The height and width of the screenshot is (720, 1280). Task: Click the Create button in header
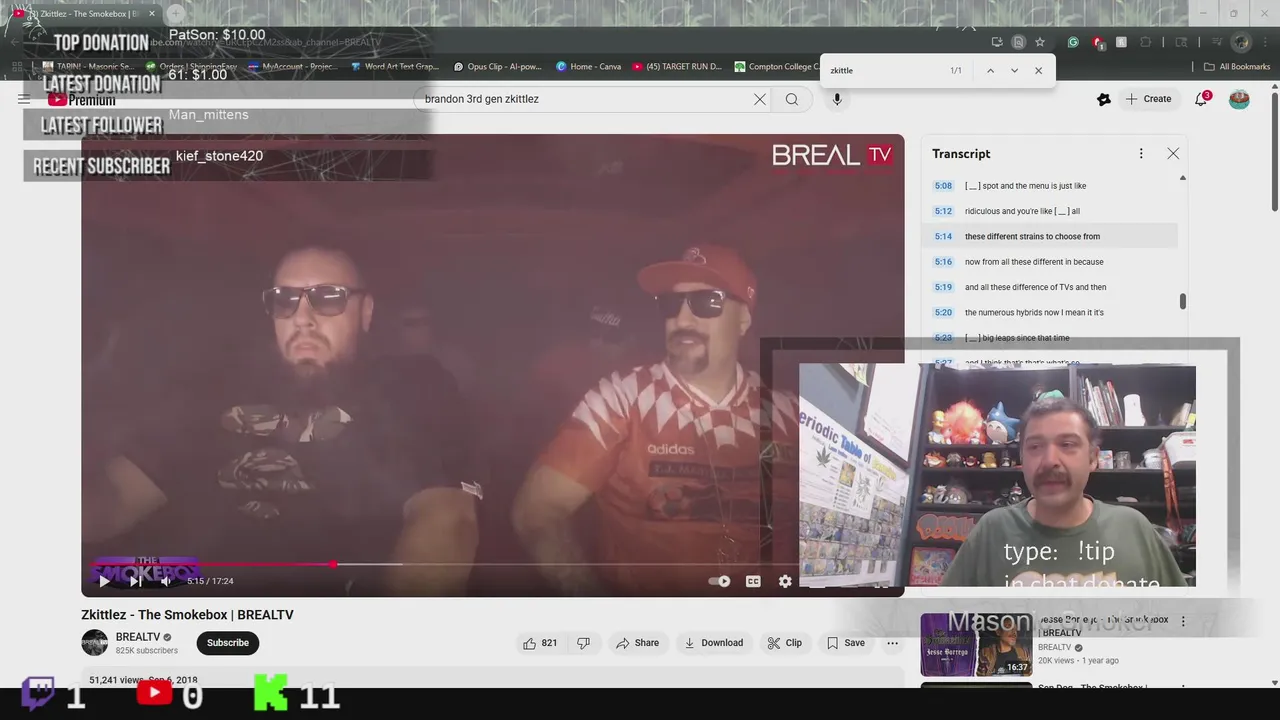click(1148, 99)
